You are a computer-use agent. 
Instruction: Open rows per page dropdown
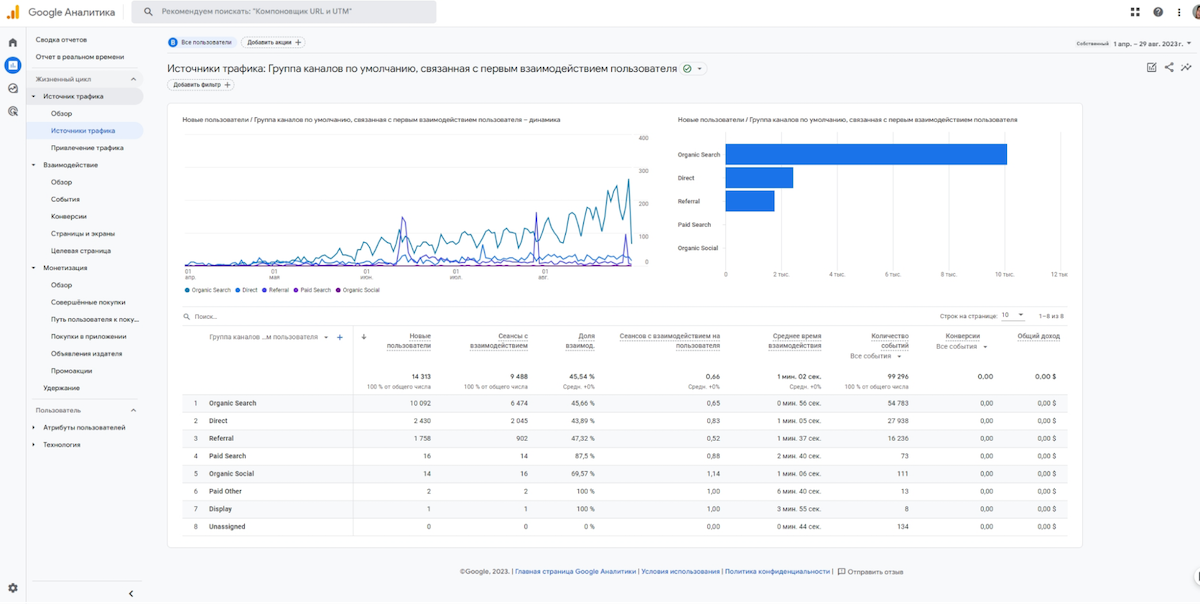point(1013,315)
